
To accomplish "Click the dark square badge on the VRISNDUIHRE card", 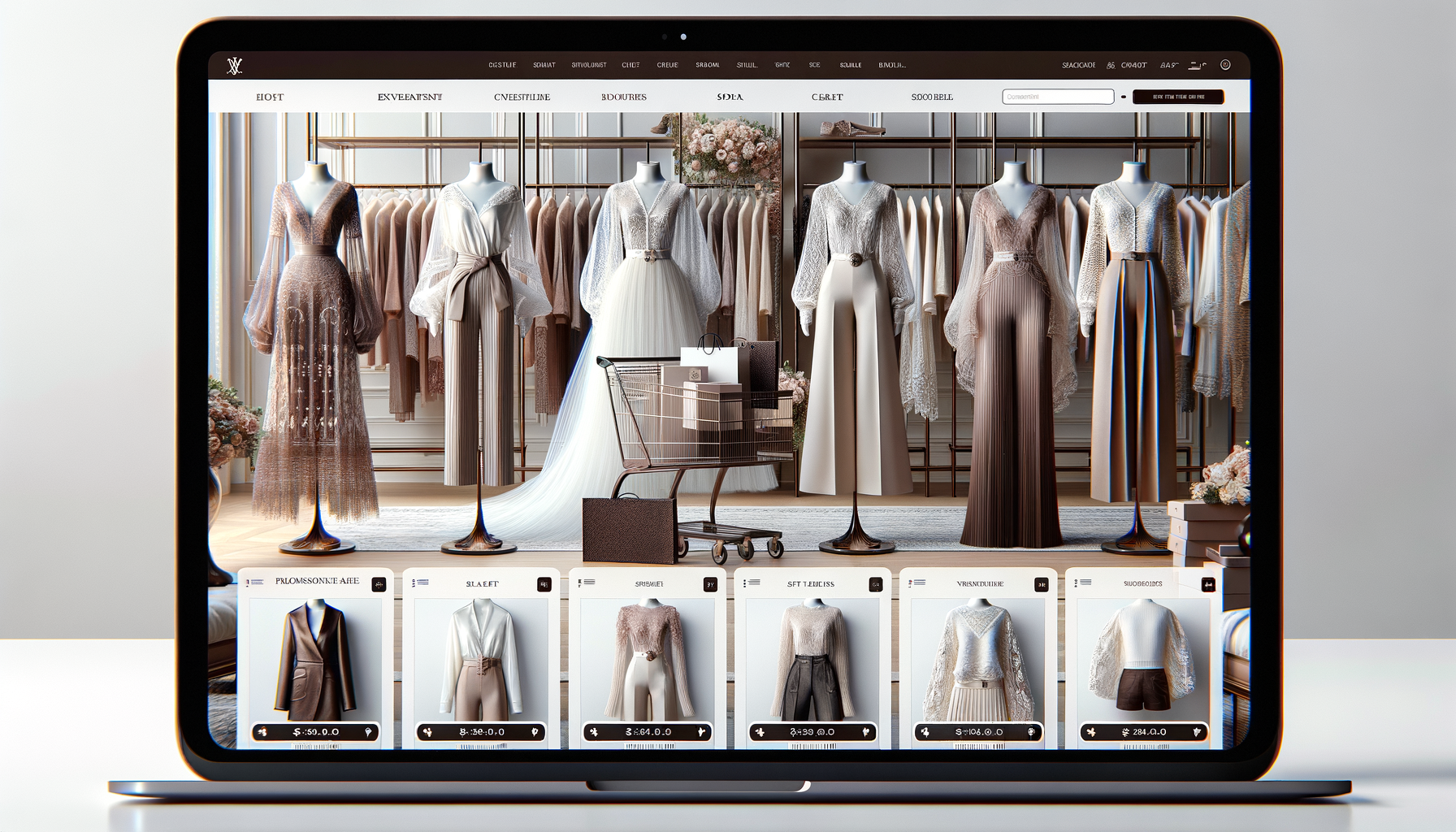I will point(1042,584).
